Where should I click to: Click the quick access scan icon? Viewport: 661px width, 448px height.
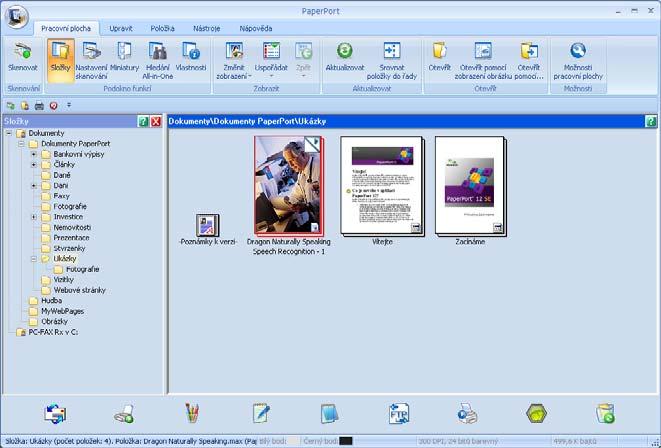(x=11, y=106)
